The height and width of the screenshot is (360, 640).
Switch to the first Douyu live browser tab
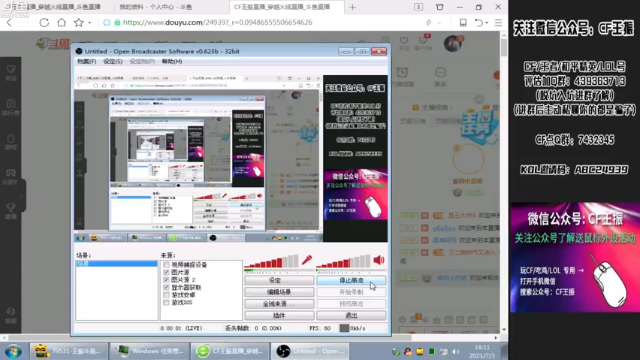point(53,7)
